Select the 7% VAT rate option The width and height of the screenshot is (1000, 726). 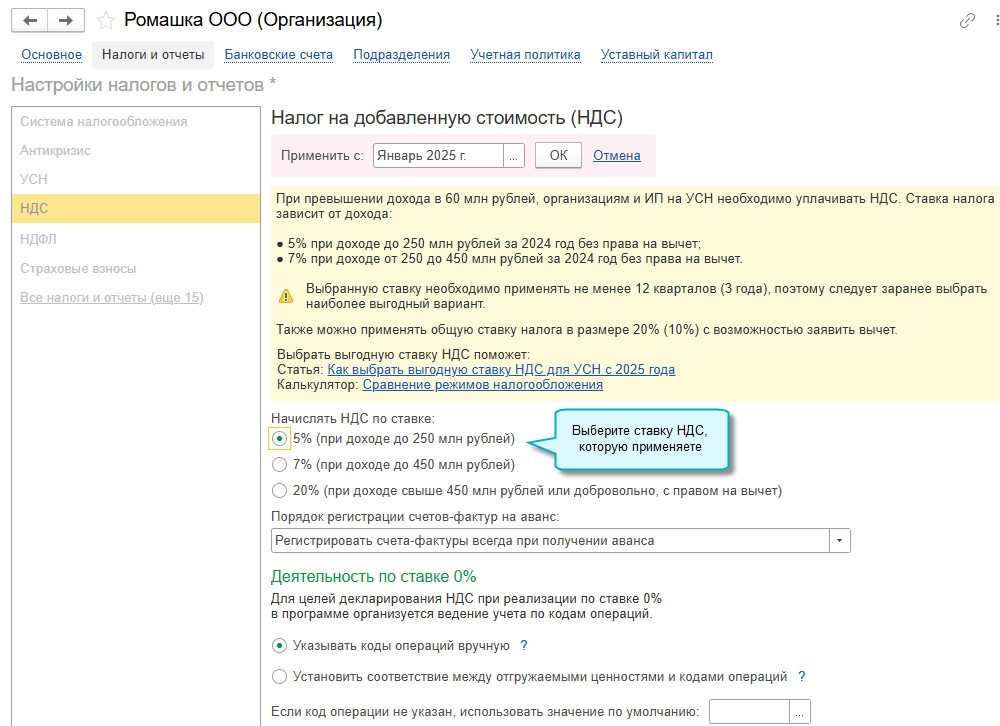tap(280, 464)
